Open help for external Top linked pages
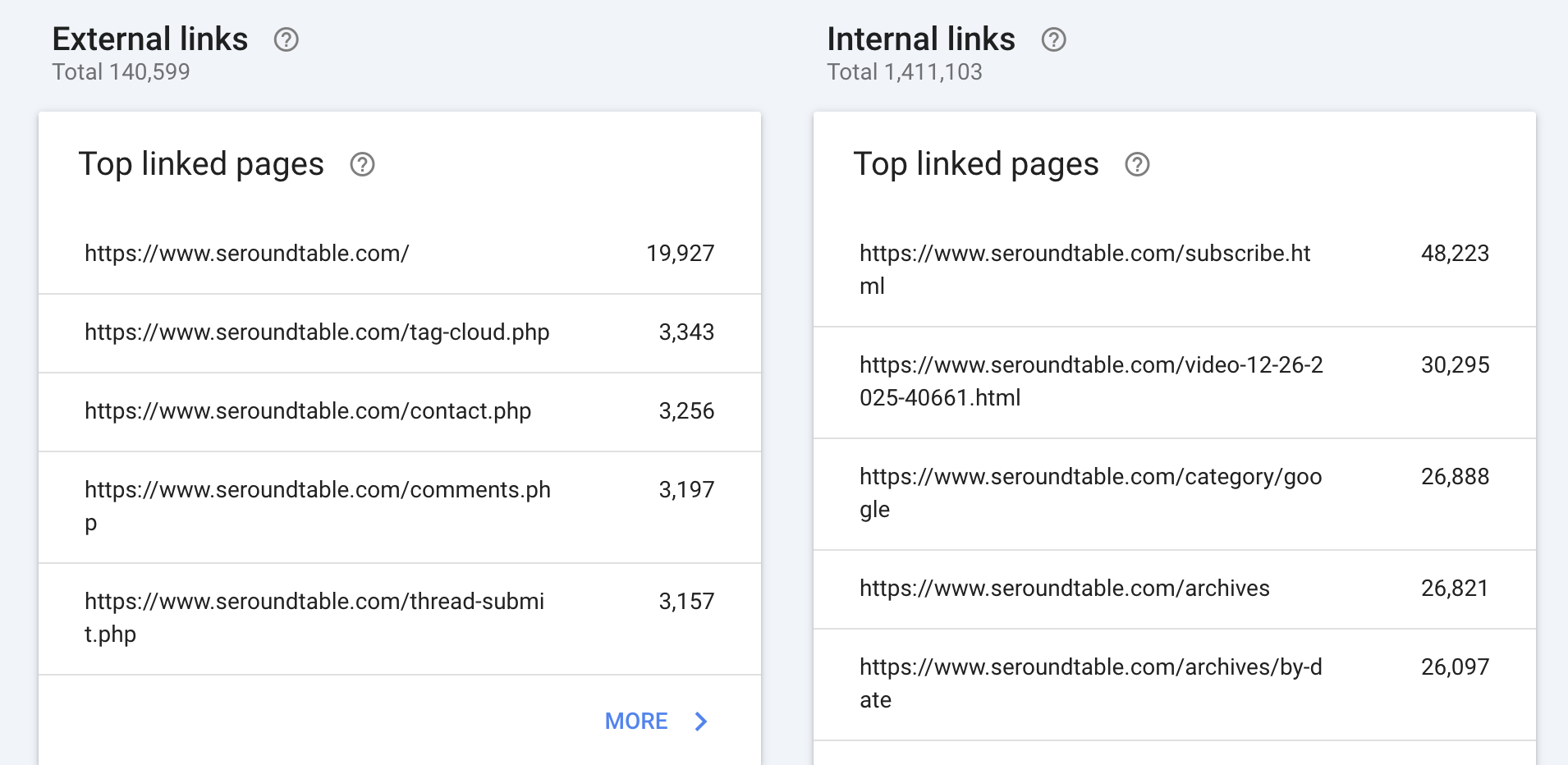Screen dimensions: 1568x765 click(362, 165)
